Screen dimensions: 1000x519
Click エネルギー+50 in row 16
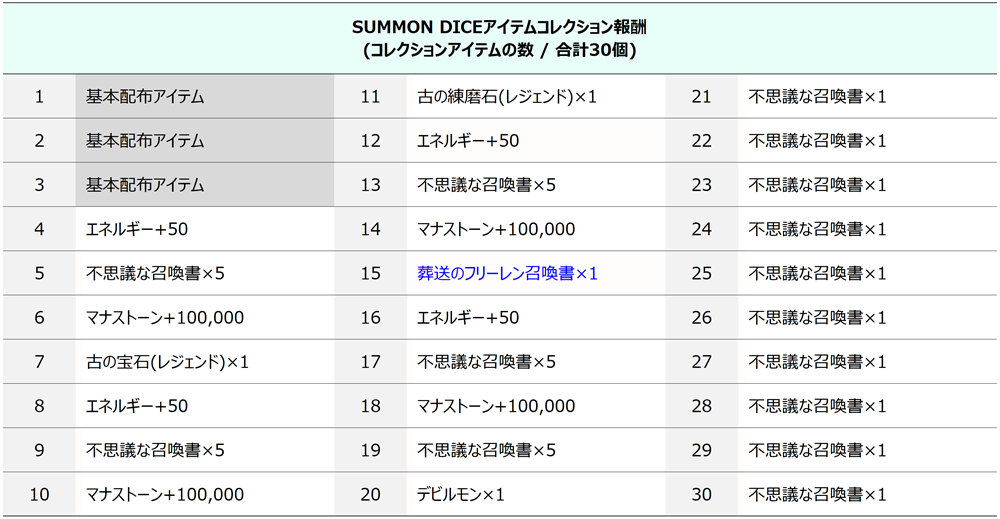(468, 318)
